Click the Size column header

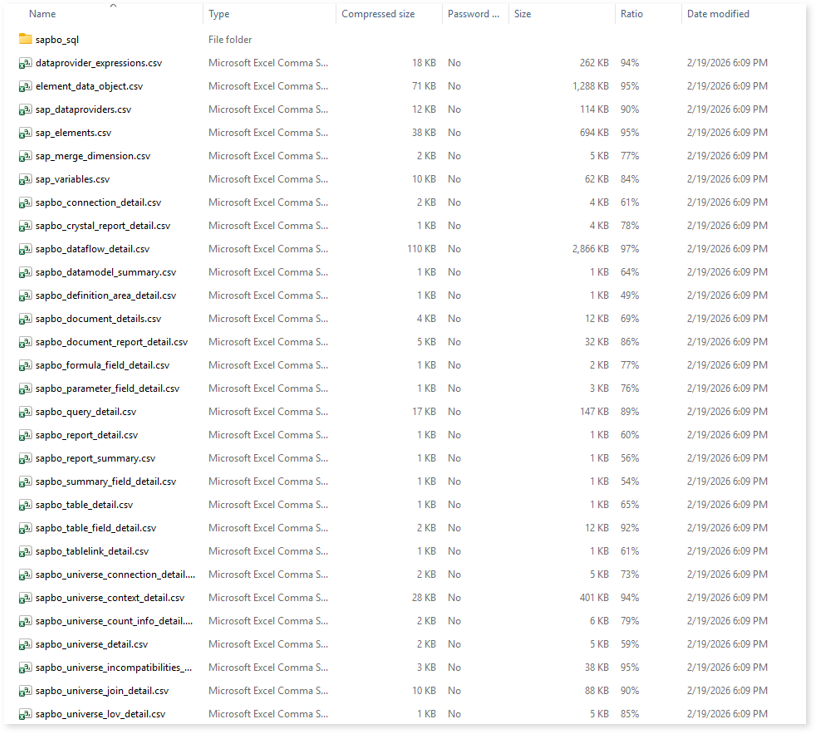point(523,14)
